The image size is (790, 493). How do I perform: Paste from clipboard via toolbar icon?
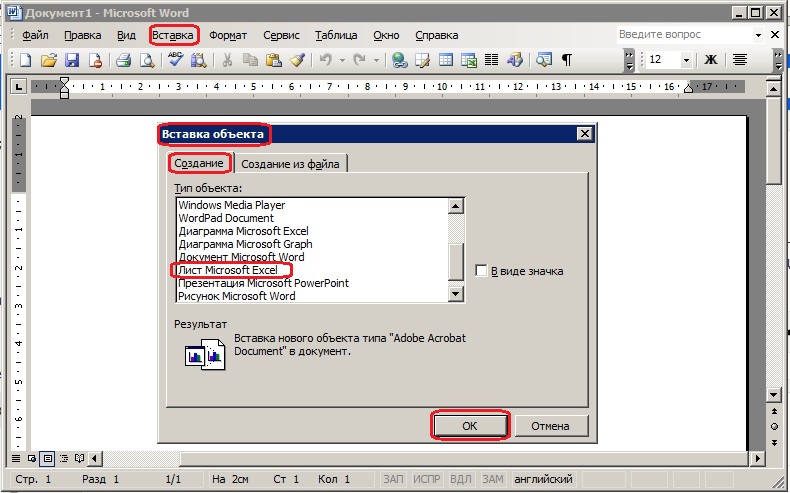coord(274,60)
